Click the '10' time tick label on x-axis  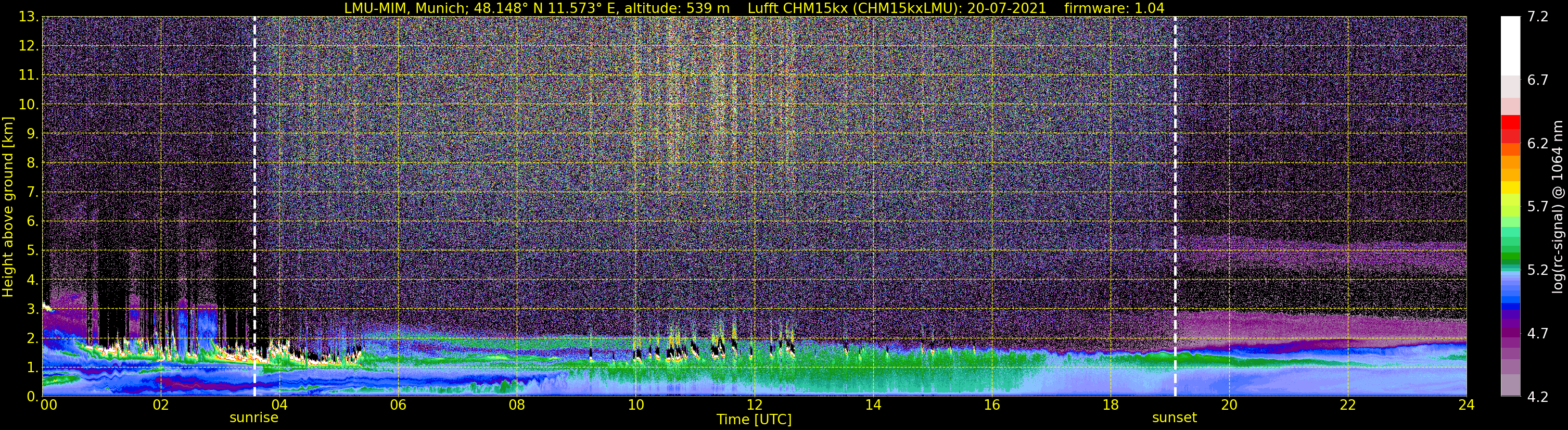(635, 405)
